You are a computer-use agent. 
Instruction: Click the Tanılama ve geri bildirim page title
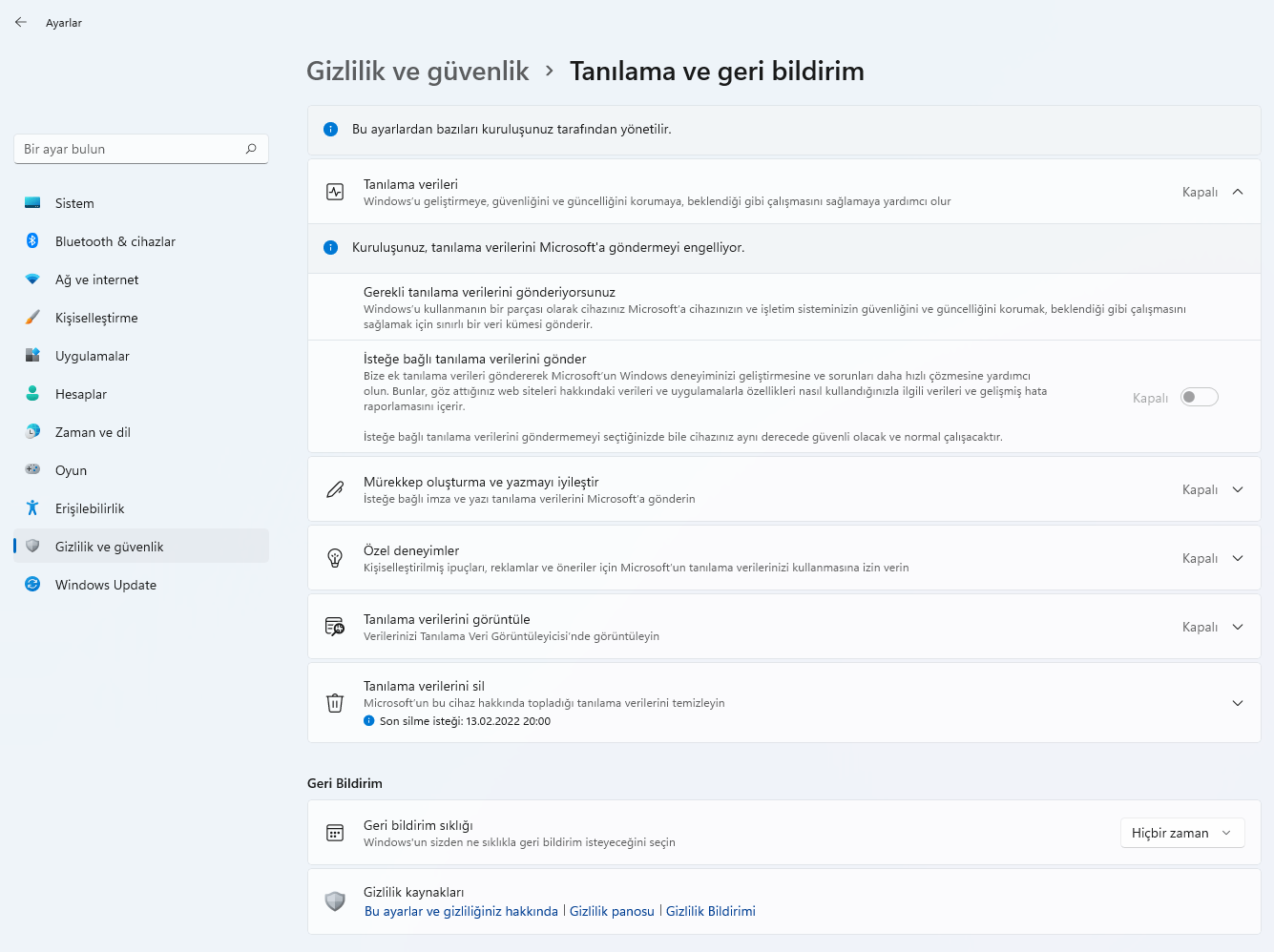click(717, 72)
